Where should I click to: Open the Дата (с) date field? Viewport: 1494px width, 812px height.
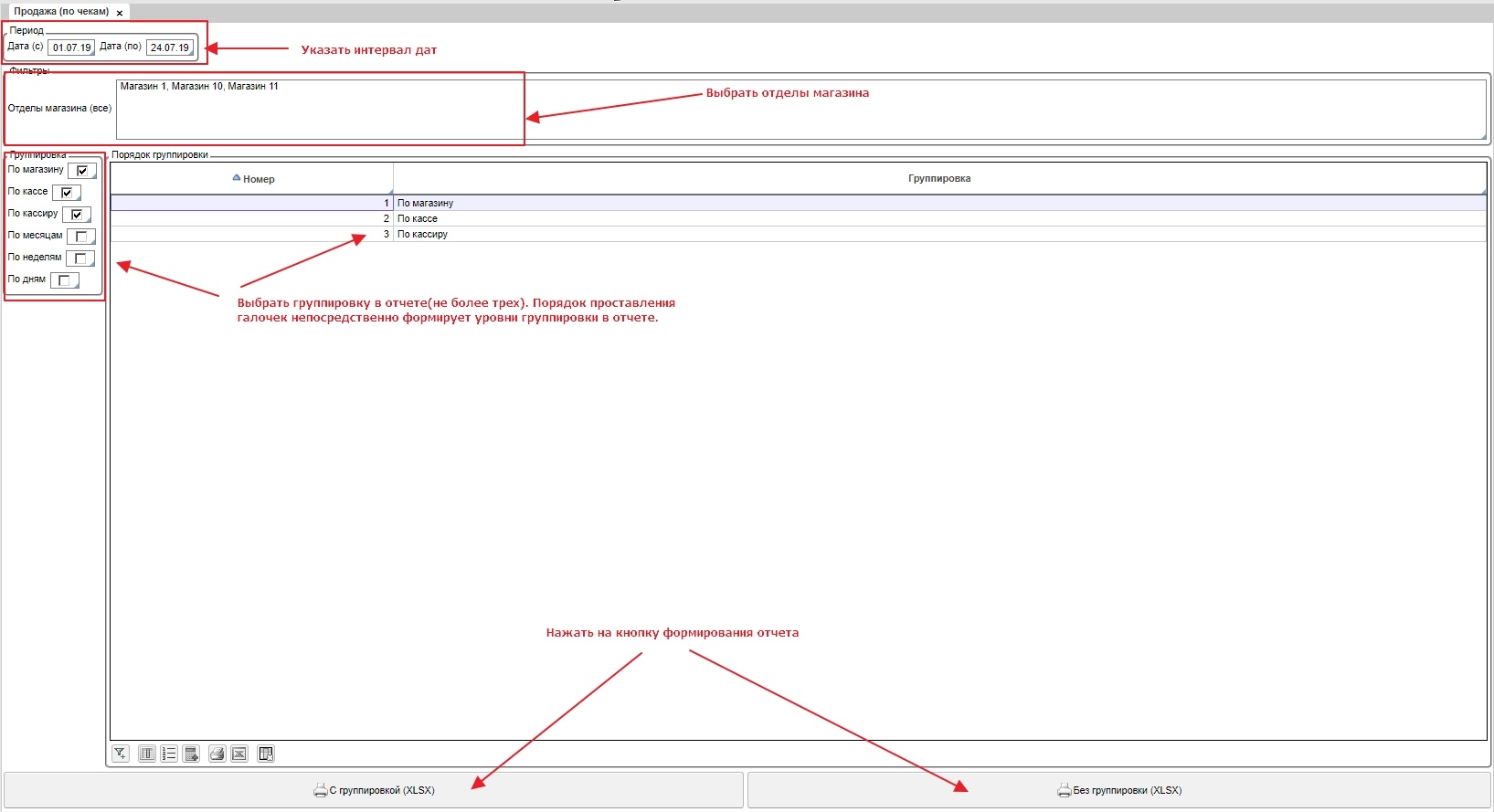(x=71, y=47)
